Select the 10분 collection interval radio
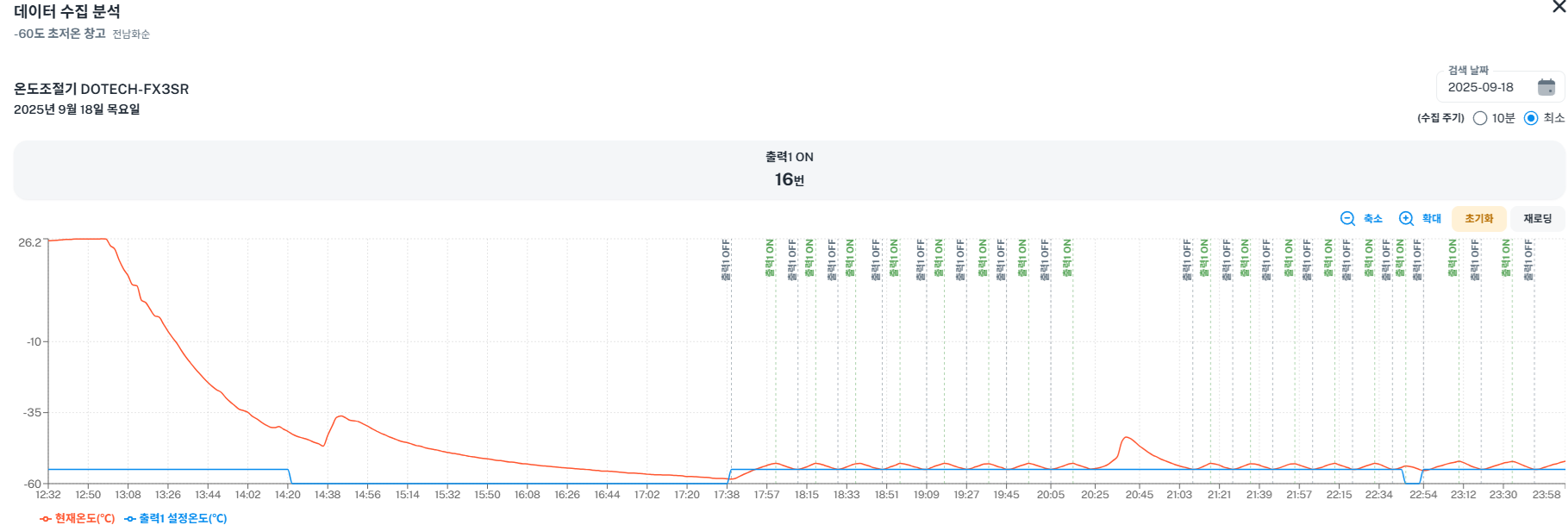The image size is (1568, 525). tap(1480, 118)
